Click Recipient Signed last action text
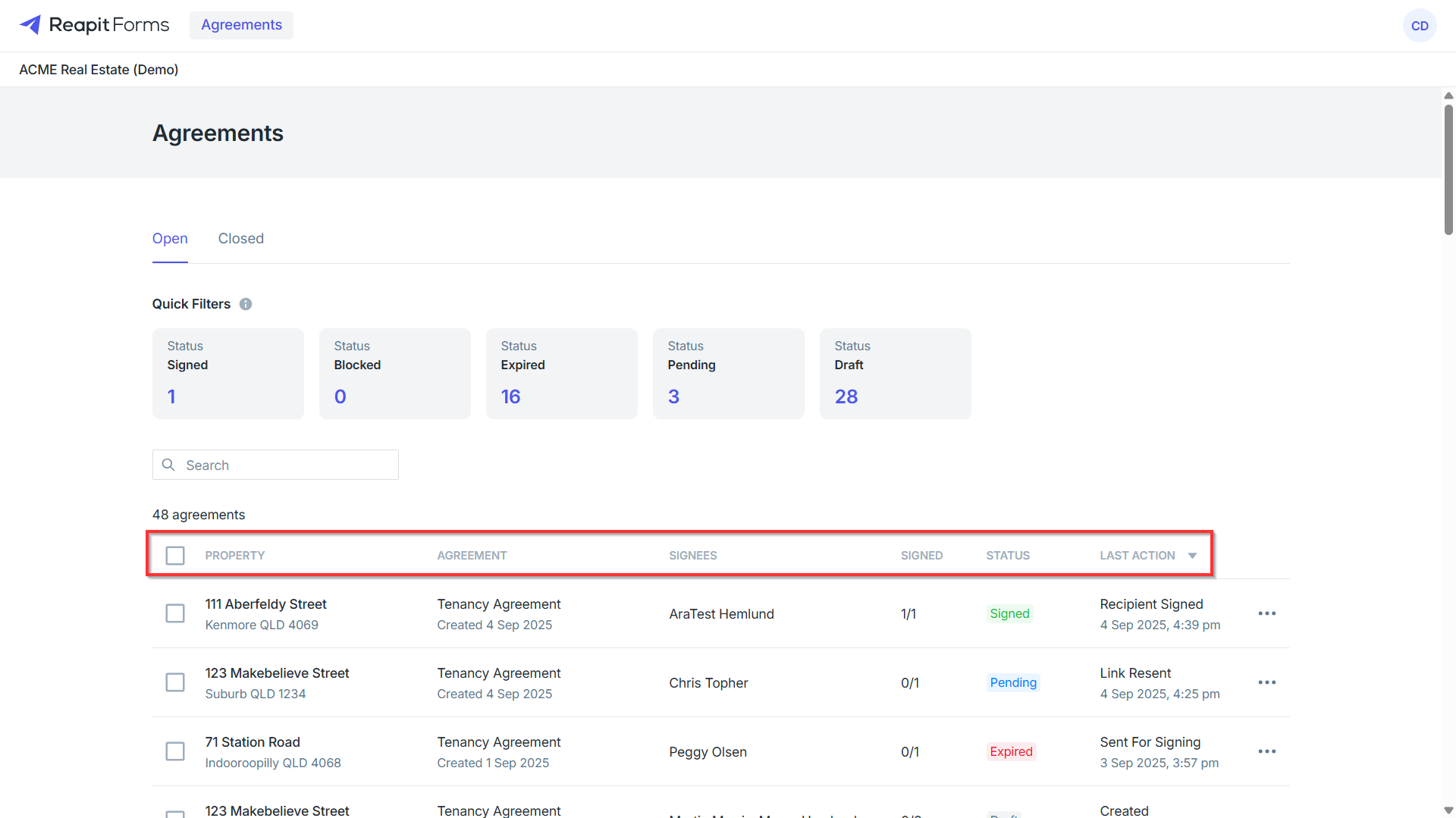This screenshot has height=818, width=1456. 1151,604
